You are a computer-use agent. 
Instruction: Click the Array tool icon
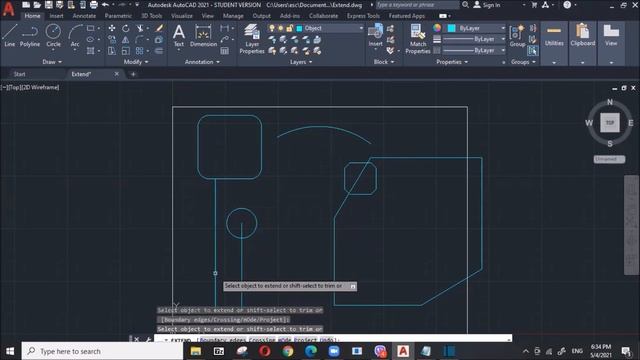click(x=140, y=51)
